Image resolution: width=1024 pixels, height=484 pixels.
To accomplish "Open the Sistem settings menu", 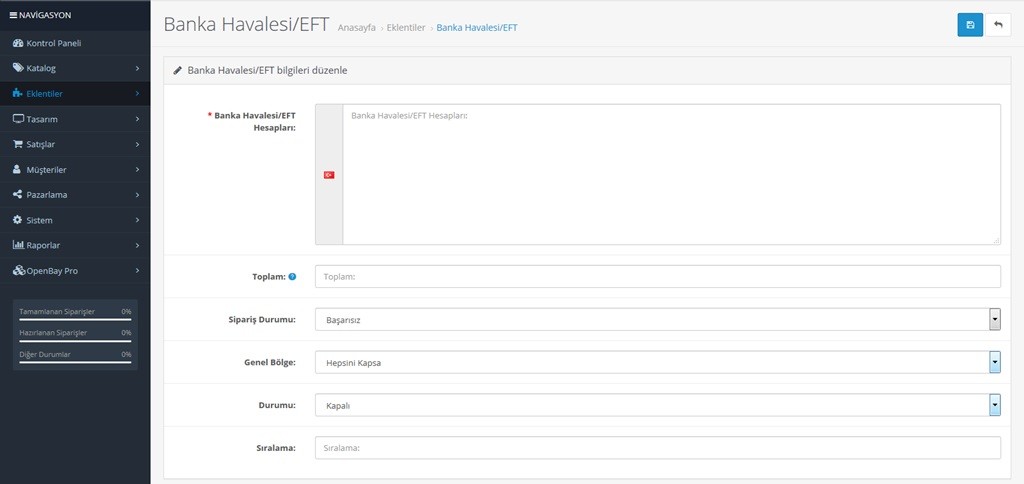I will coord(39,219).
